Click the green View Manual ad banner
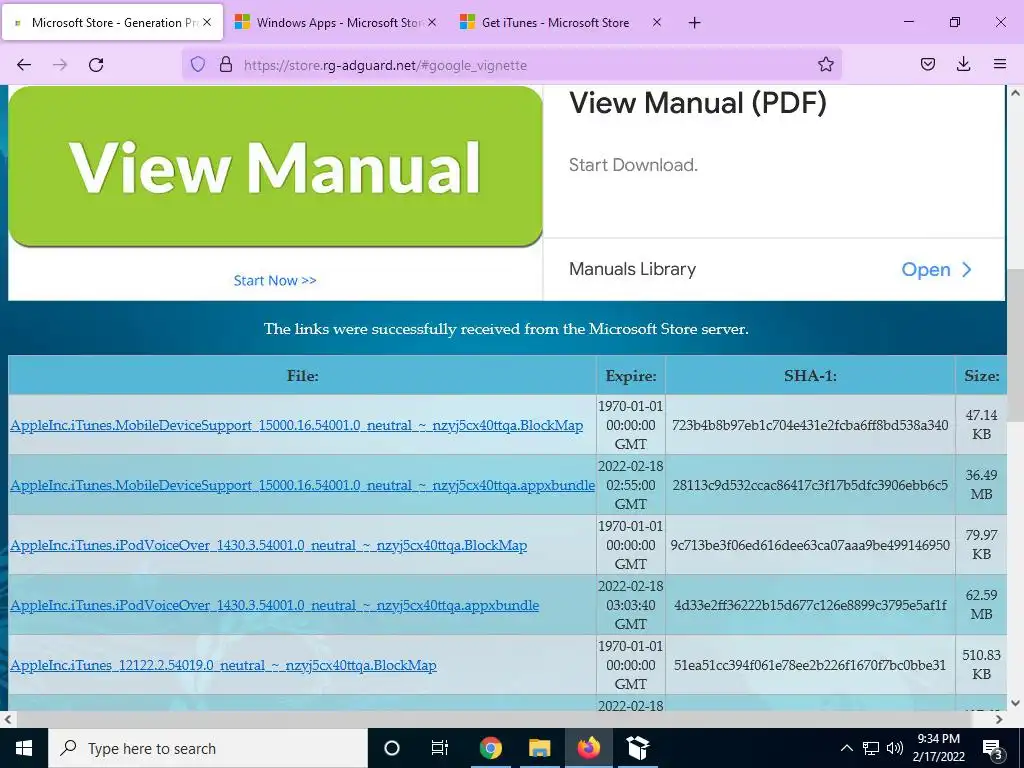This screenshot has width=1024, height=768. tap(275, 167)
